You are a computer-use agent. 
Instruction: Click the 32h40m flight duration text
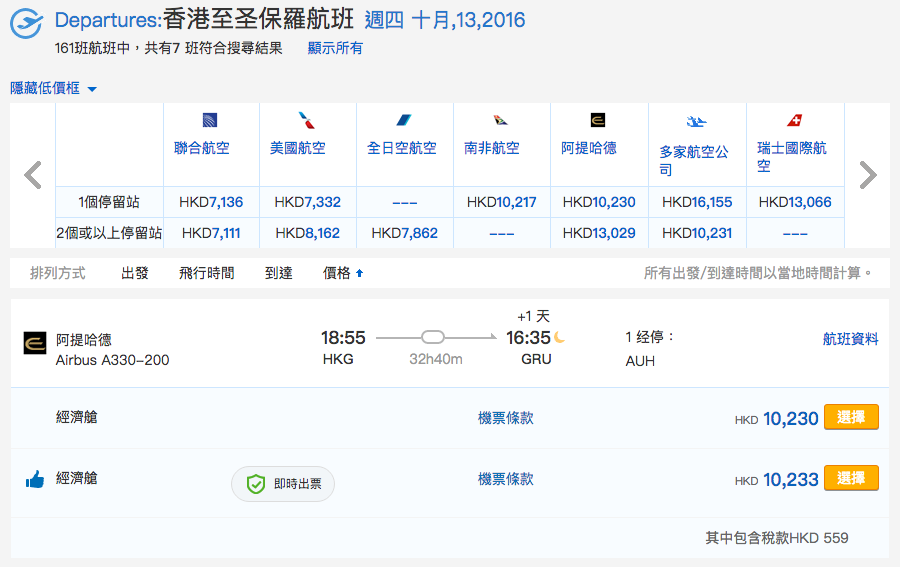(436, 359)
